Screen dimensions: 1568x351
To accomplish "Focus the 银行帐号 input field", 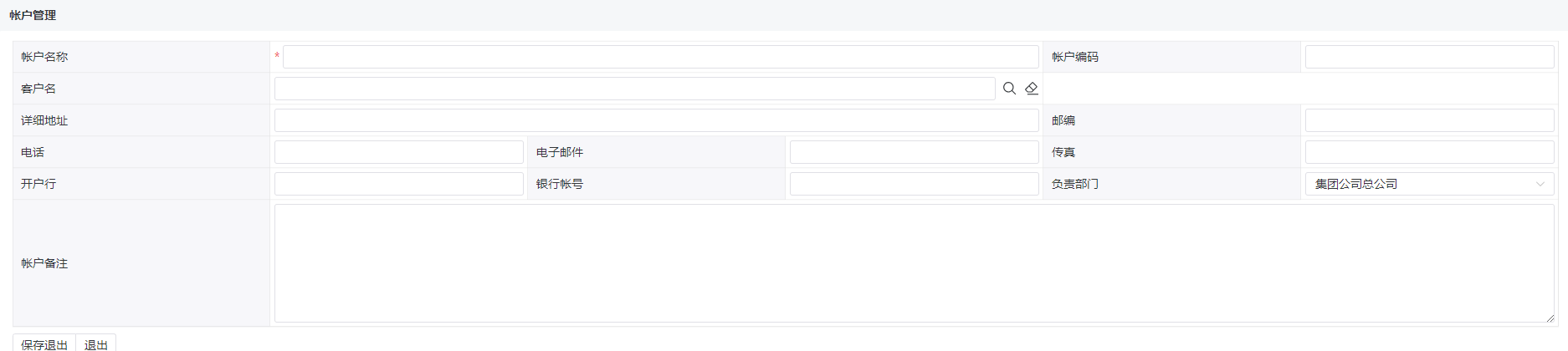I will click(915, 184).
